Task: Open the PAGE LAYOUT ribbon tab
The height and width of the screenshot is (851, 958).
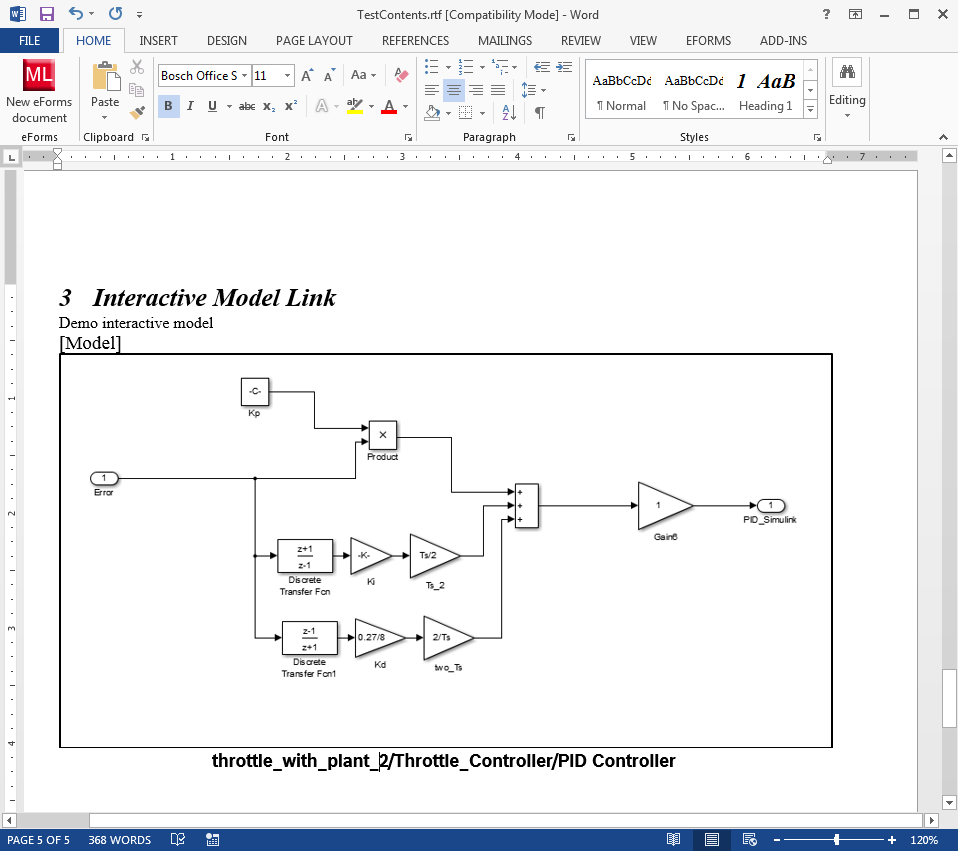Action: point(314,41)
